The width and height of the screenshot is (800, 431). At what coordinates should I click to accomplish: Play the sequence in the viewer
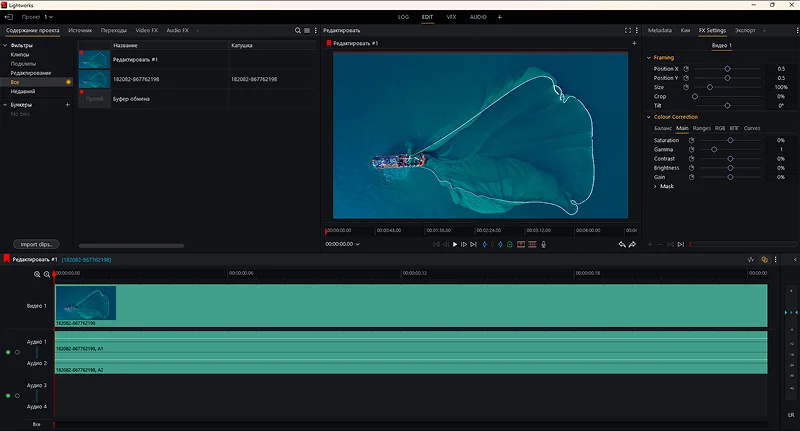pos(455,244)
